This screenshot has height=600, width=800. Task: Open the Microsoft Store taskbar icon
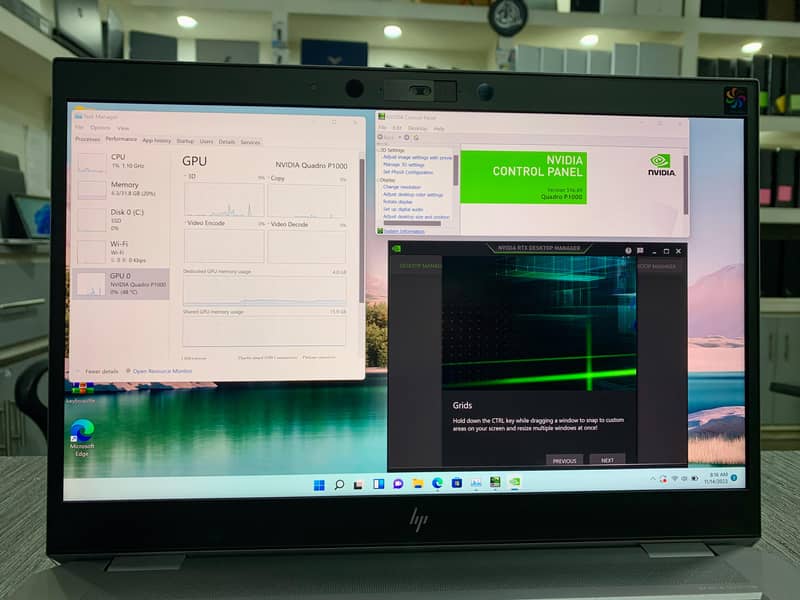pyautogui.click(x=456, y=484)
